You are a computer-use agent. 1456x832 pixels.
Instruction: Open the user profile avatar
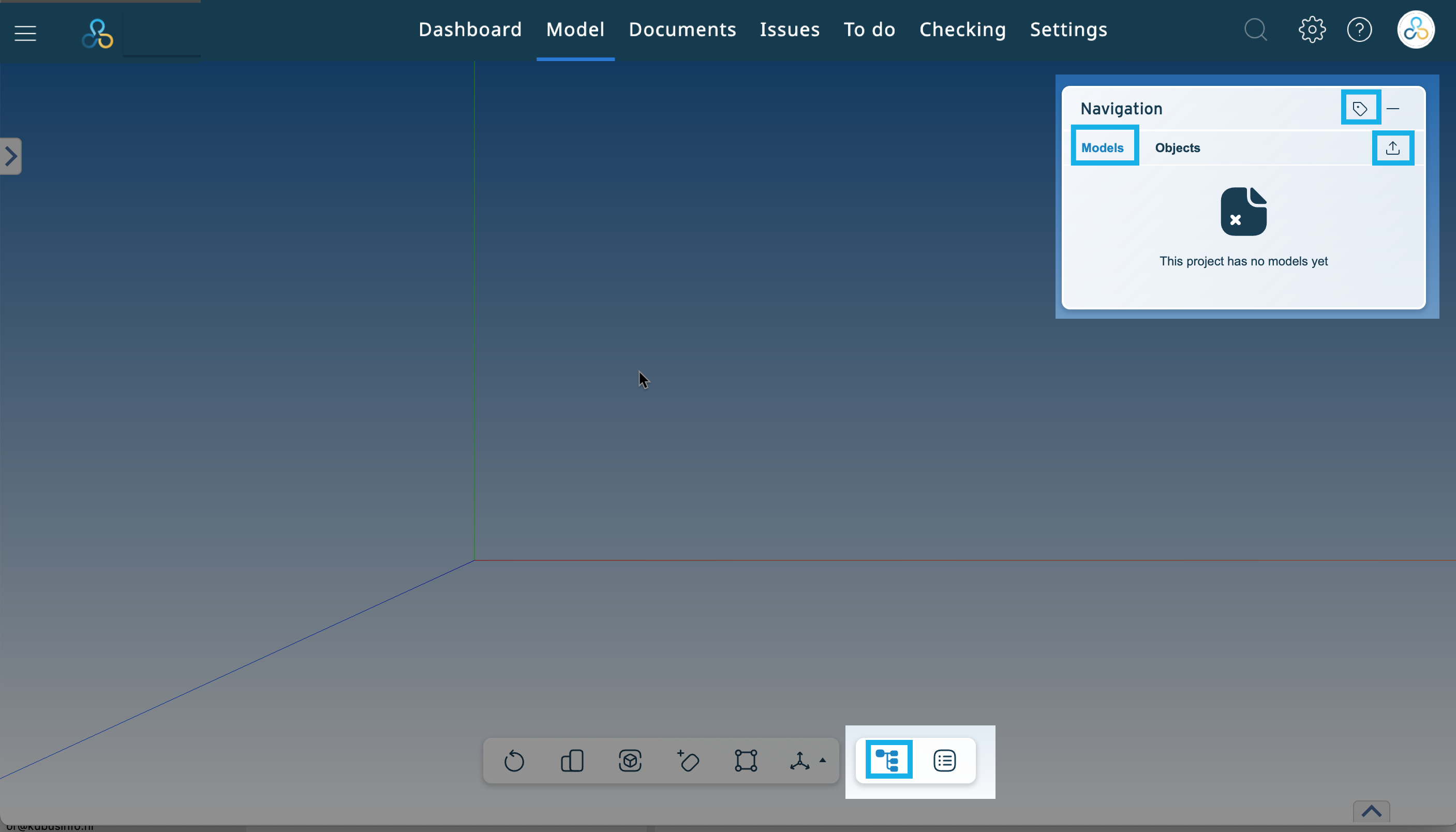[1416, 29]
